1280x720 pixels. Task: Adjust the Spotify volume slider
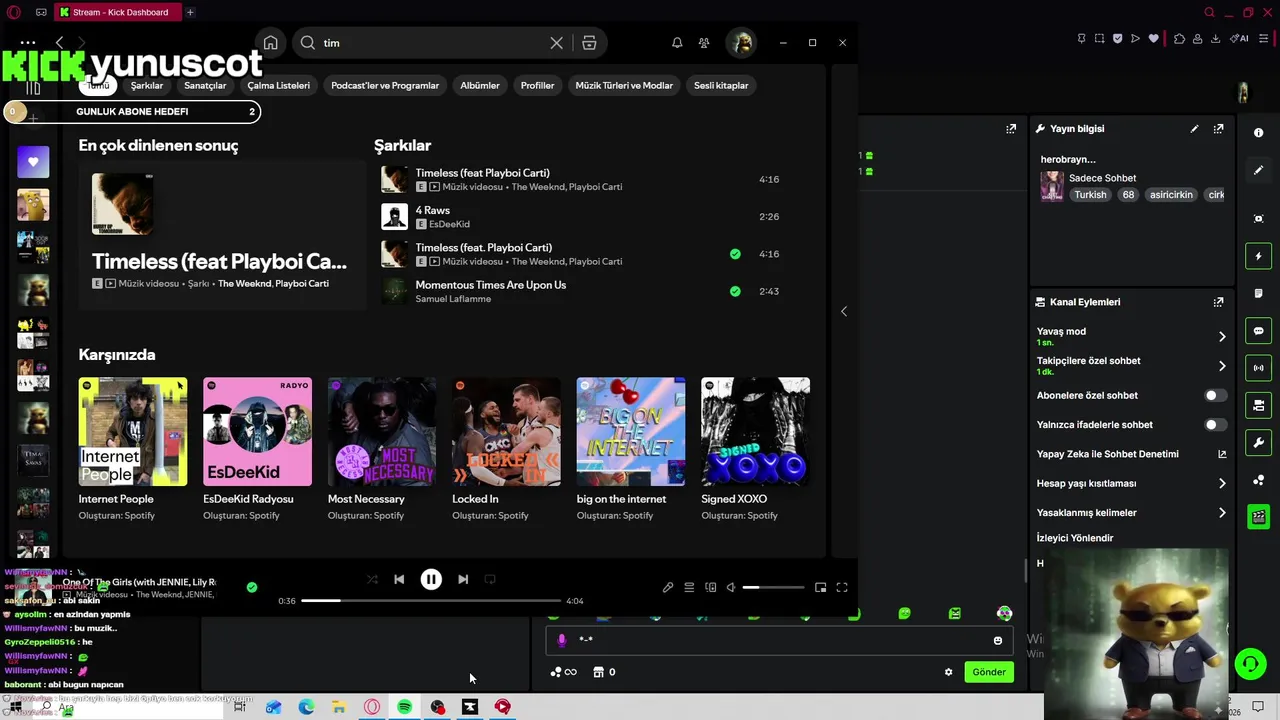pos(773,588)
